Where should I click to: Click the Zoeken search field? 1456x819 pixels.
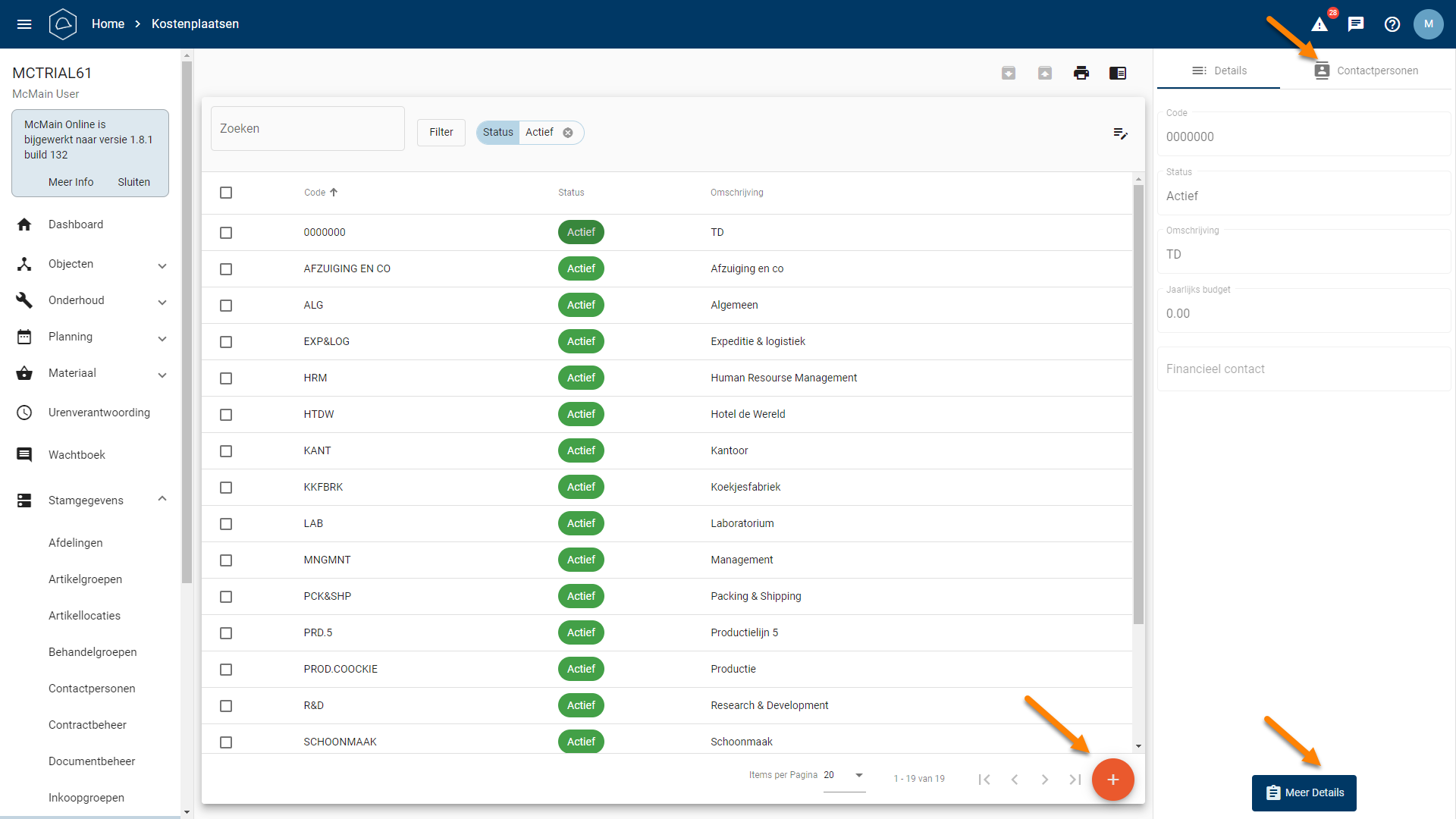(x=307, y=129)
